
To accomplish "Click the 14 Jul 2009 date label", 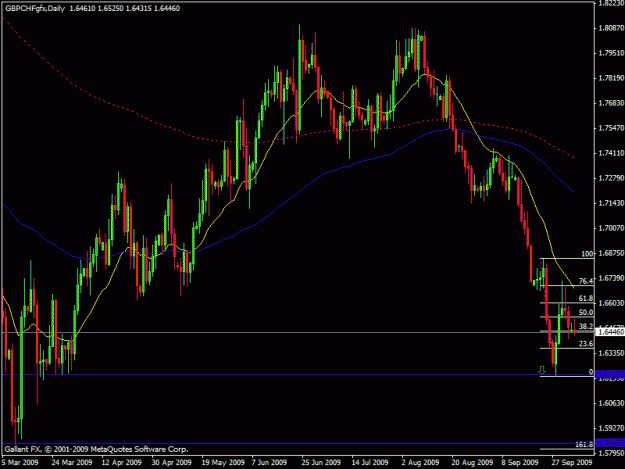I will (x=370, y=462).
